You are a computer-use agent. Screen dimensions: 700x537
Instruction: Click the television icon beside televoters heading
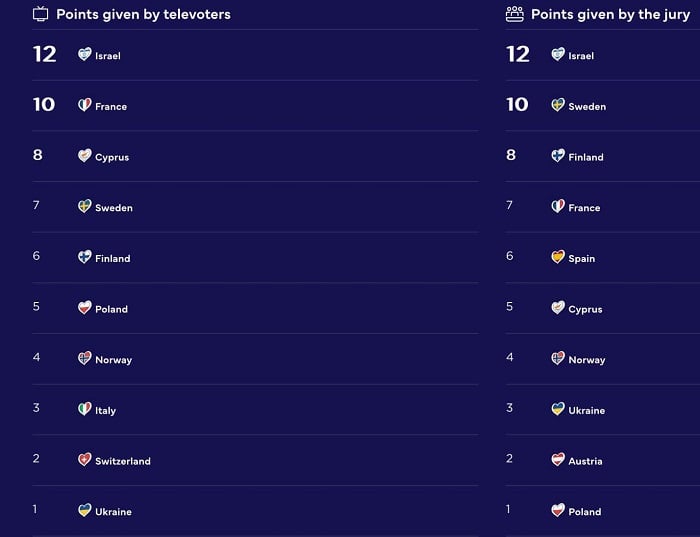coord(41,14)
